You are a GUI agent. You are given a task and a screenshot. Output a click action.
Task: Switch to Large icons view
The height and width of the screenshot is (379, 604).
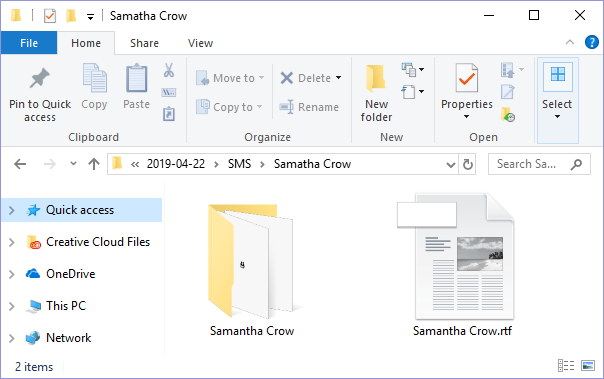click(x=588, y=366)
